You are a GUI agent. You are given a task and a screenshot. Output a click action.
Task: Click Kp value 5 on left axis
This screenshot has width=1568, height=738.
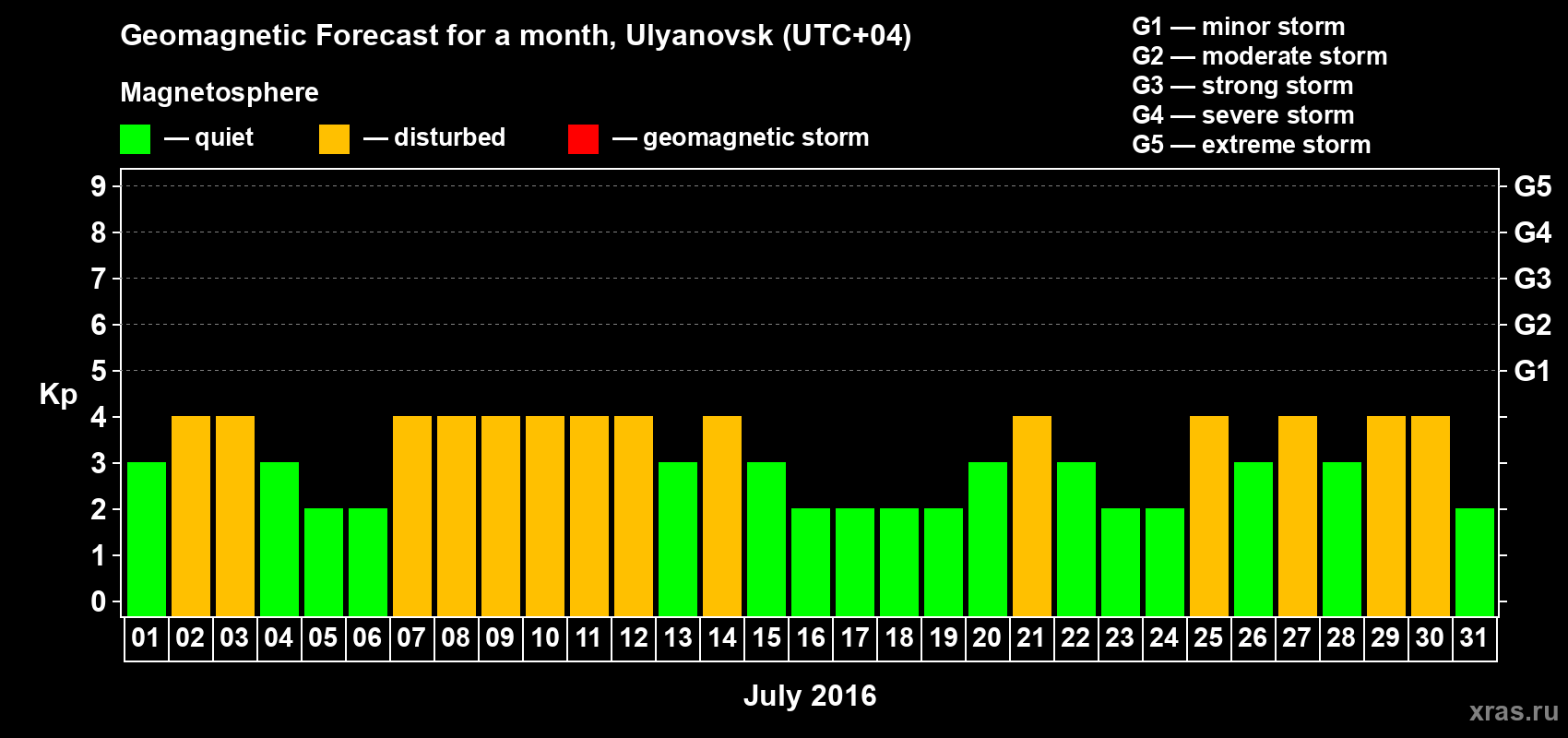[x=99, y=371]
